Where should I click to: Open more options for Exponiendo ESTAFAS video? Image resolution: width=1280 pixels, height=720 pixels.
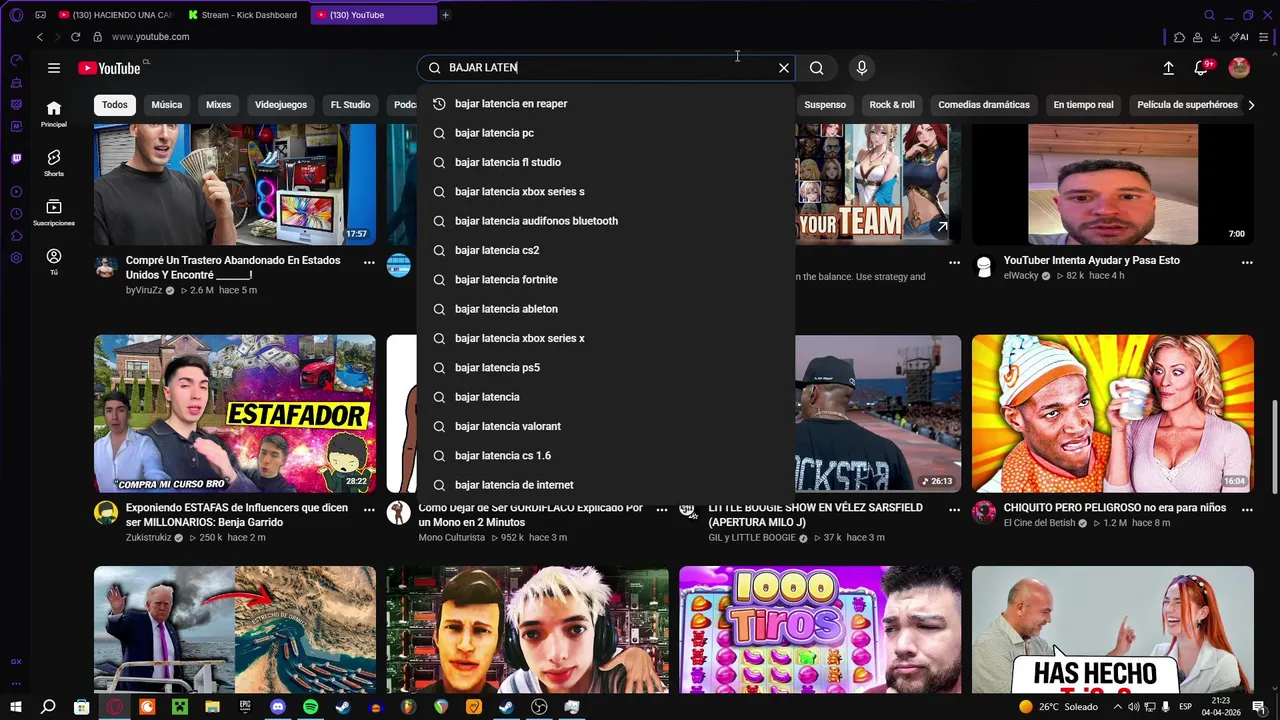point(369,509)
